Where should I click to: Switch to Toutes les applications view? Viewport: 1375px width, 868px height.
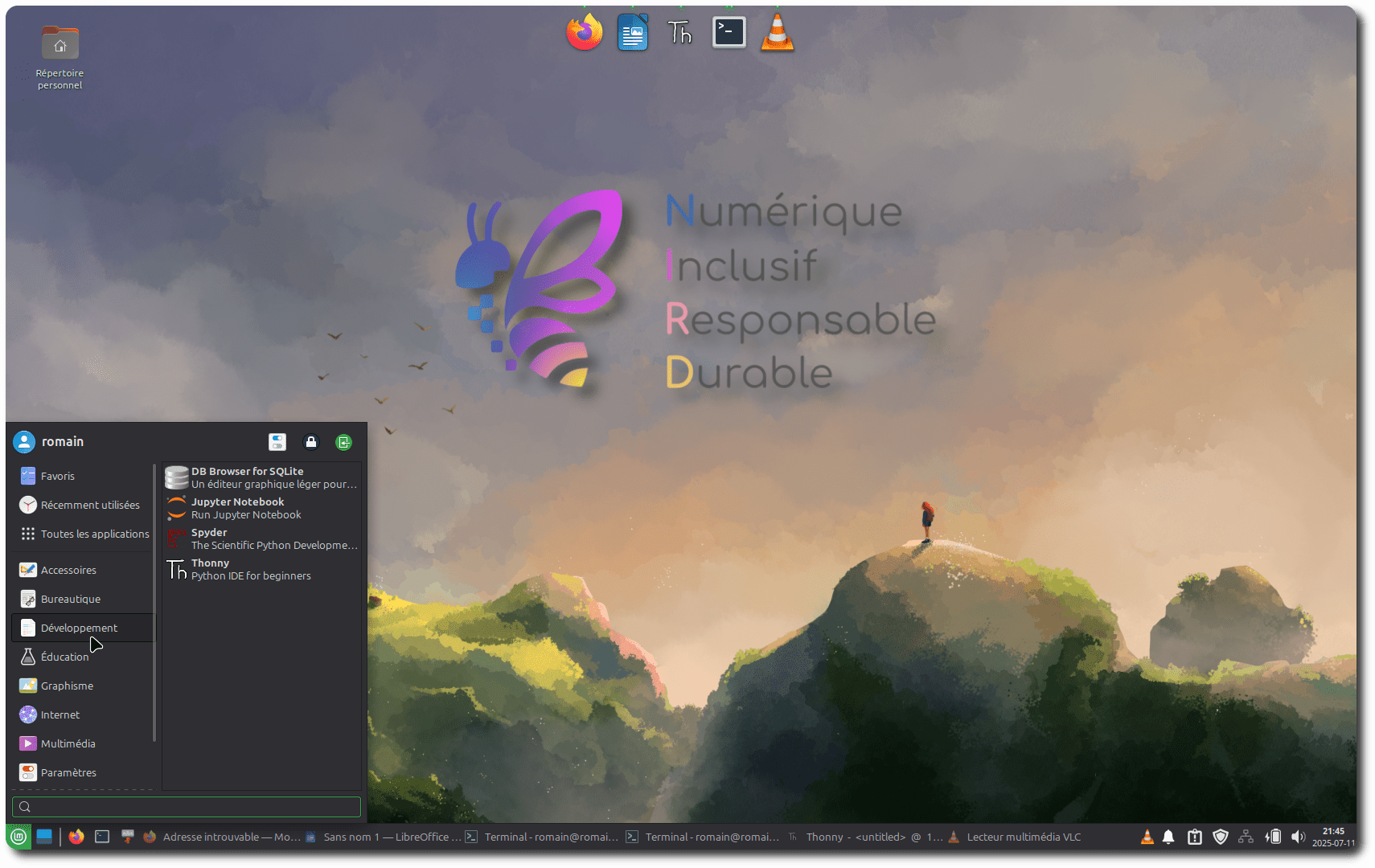click(95, 533)
